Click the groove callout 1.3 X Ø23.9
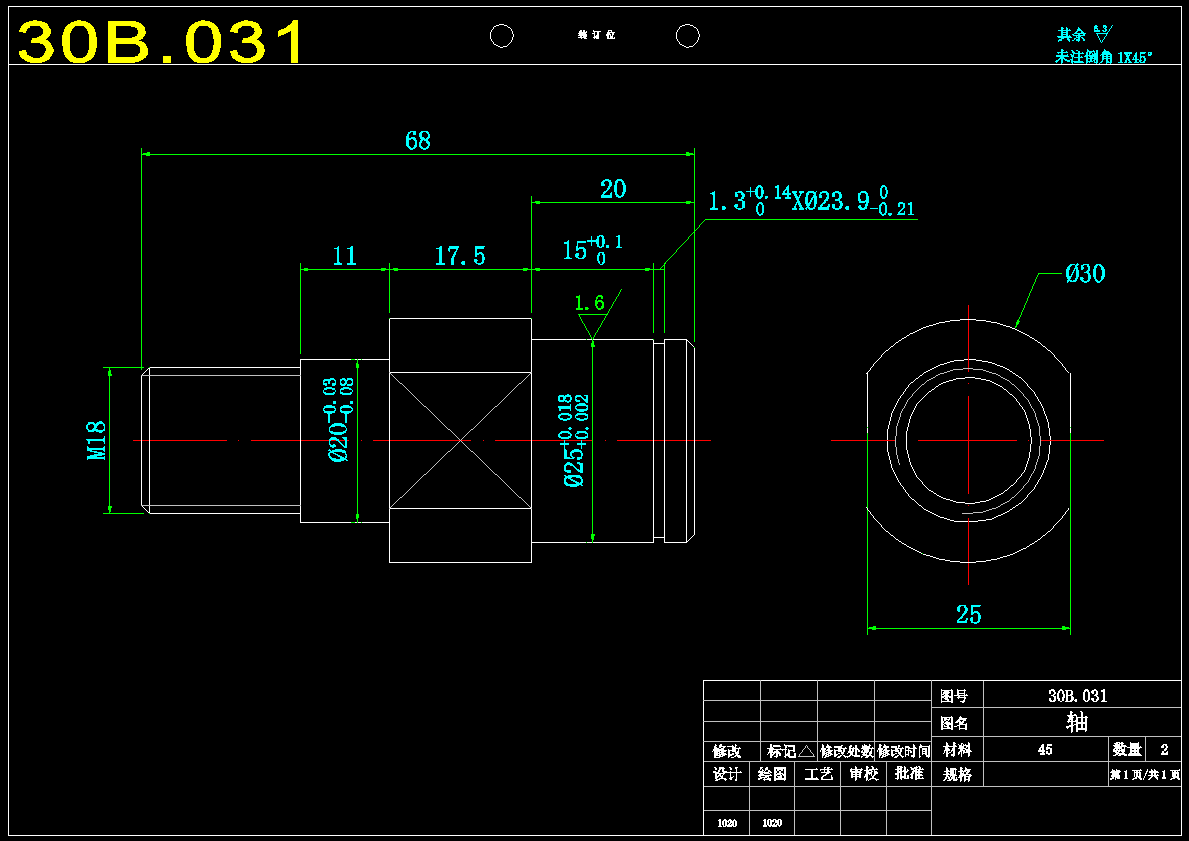The width and height of the screenshot is (1189, 841). click(x=811, y=202)
